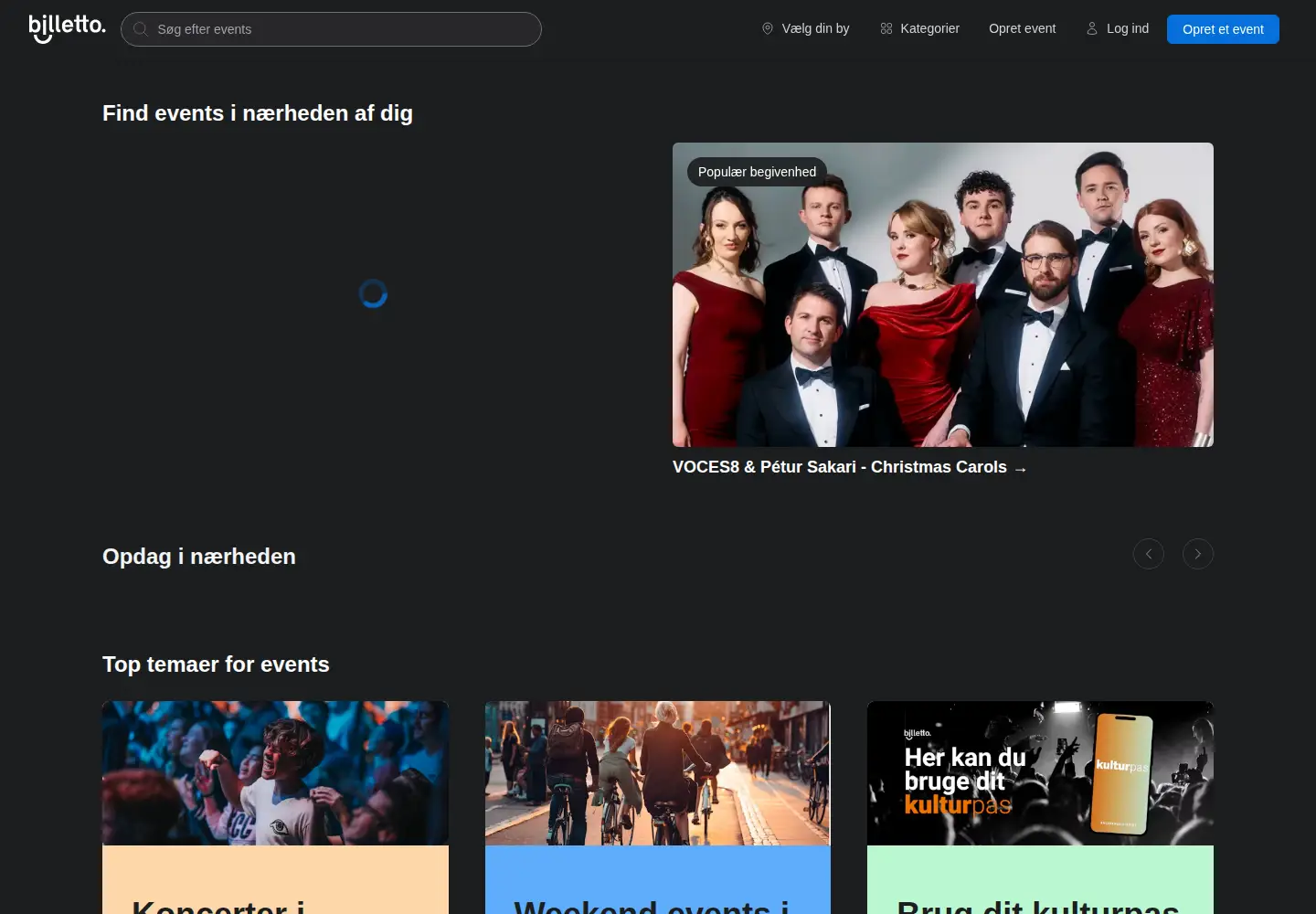The width and height of the screenshot is (1316, 914).
Task: Click the 'Opret event' nav link
Action: 1022,29
